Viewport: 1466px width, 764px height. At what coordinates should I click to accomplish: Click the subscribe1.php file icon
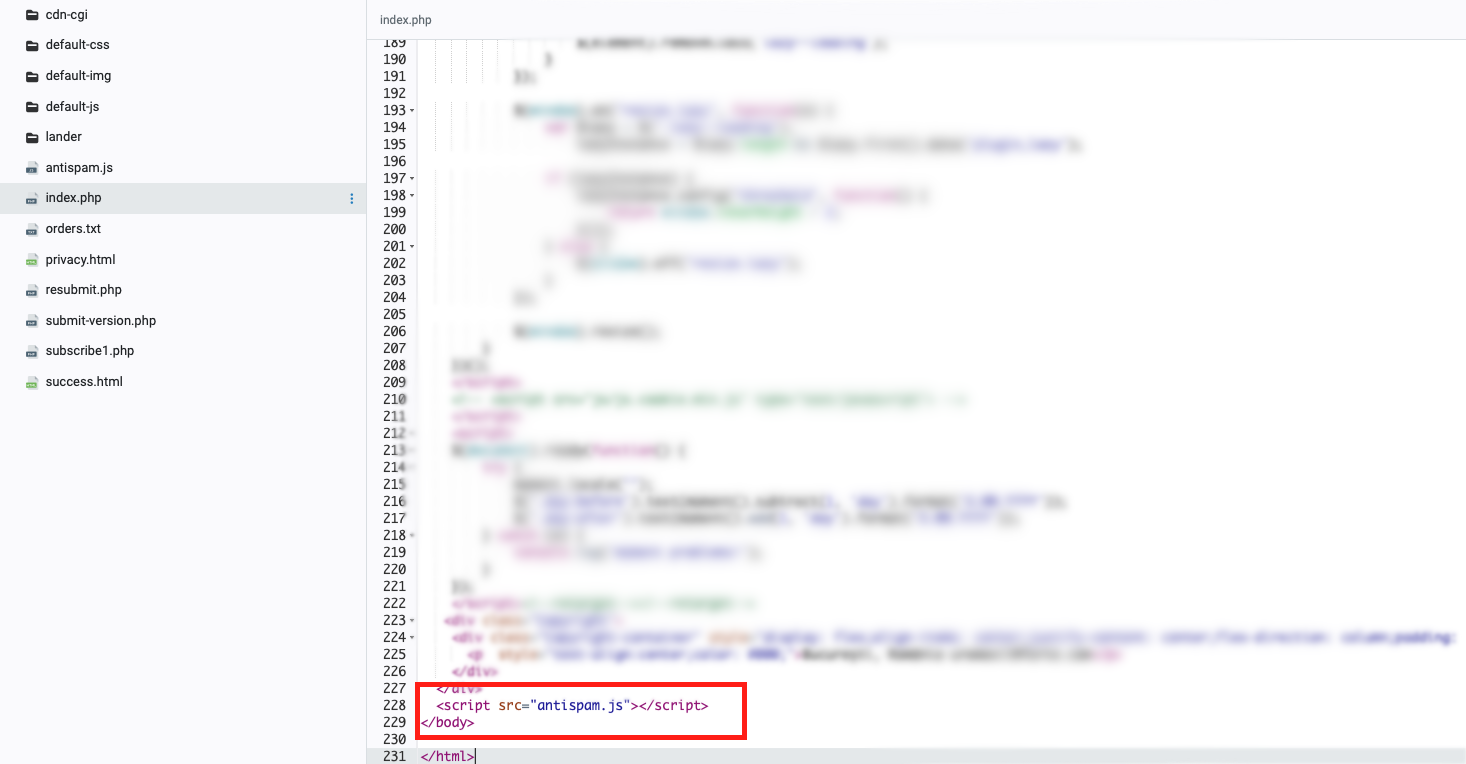pos(31,351)
